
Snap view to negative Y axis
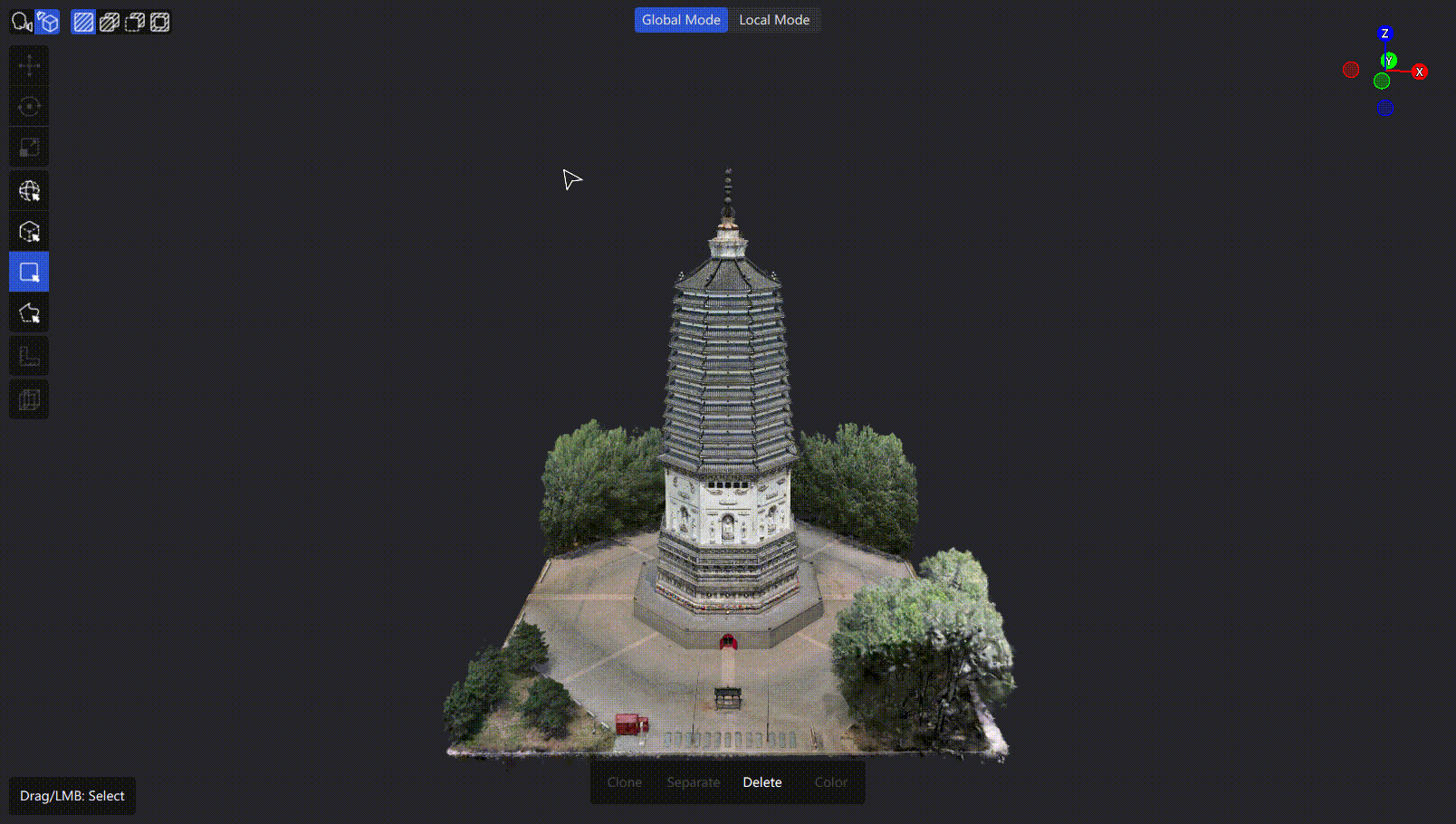tap(1382, 81)
